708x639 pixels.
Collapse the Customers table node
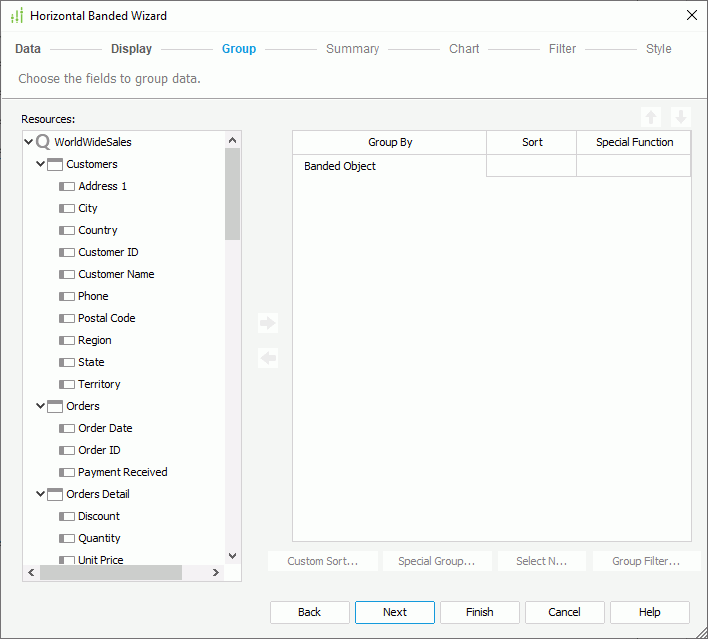[x=41, y=164]
